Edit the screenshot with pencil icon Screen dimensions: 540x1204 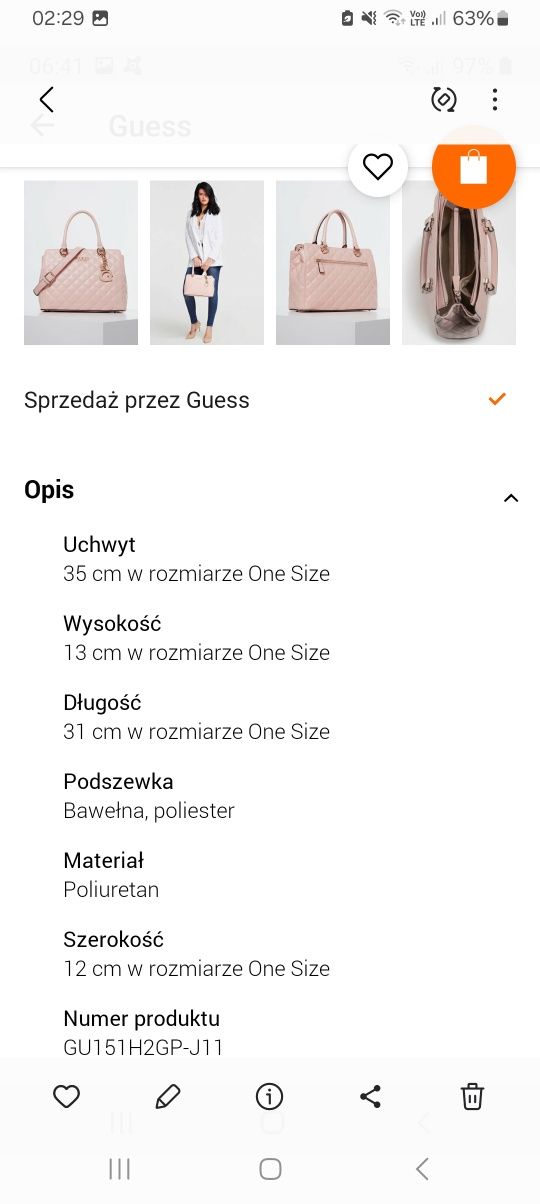point(168,1097)
